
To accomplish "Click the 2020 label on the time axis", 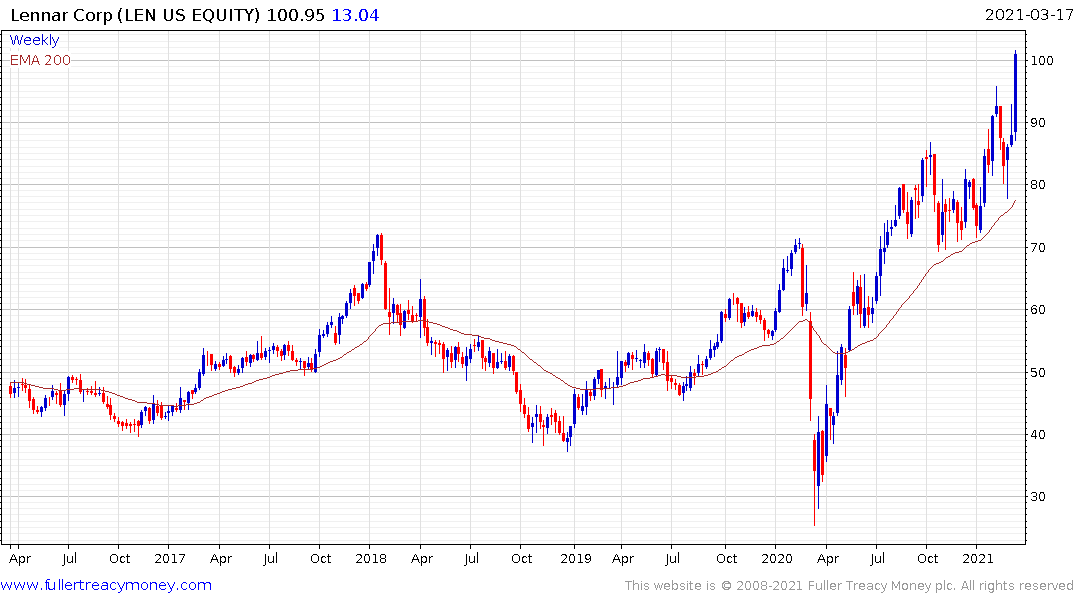I will [x=777, y=558].
